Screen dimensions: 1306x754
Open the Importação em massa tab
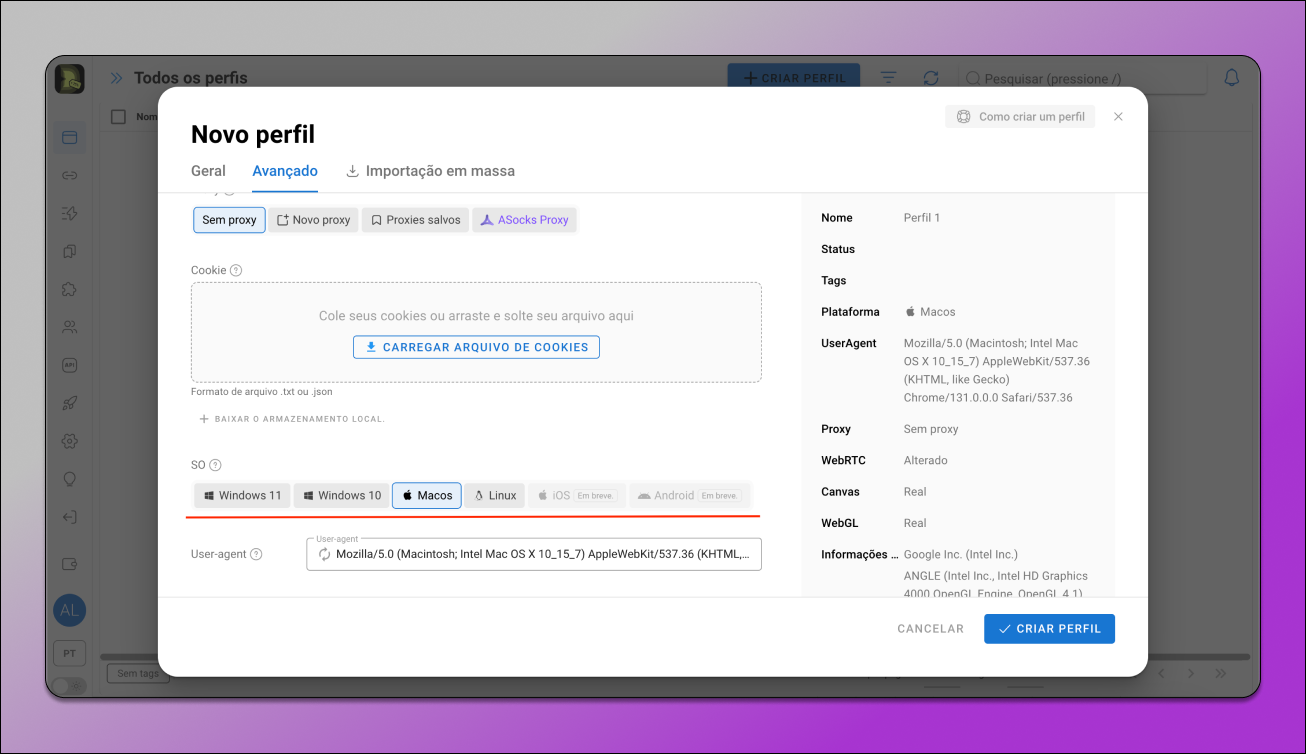[x=430, y=171]
